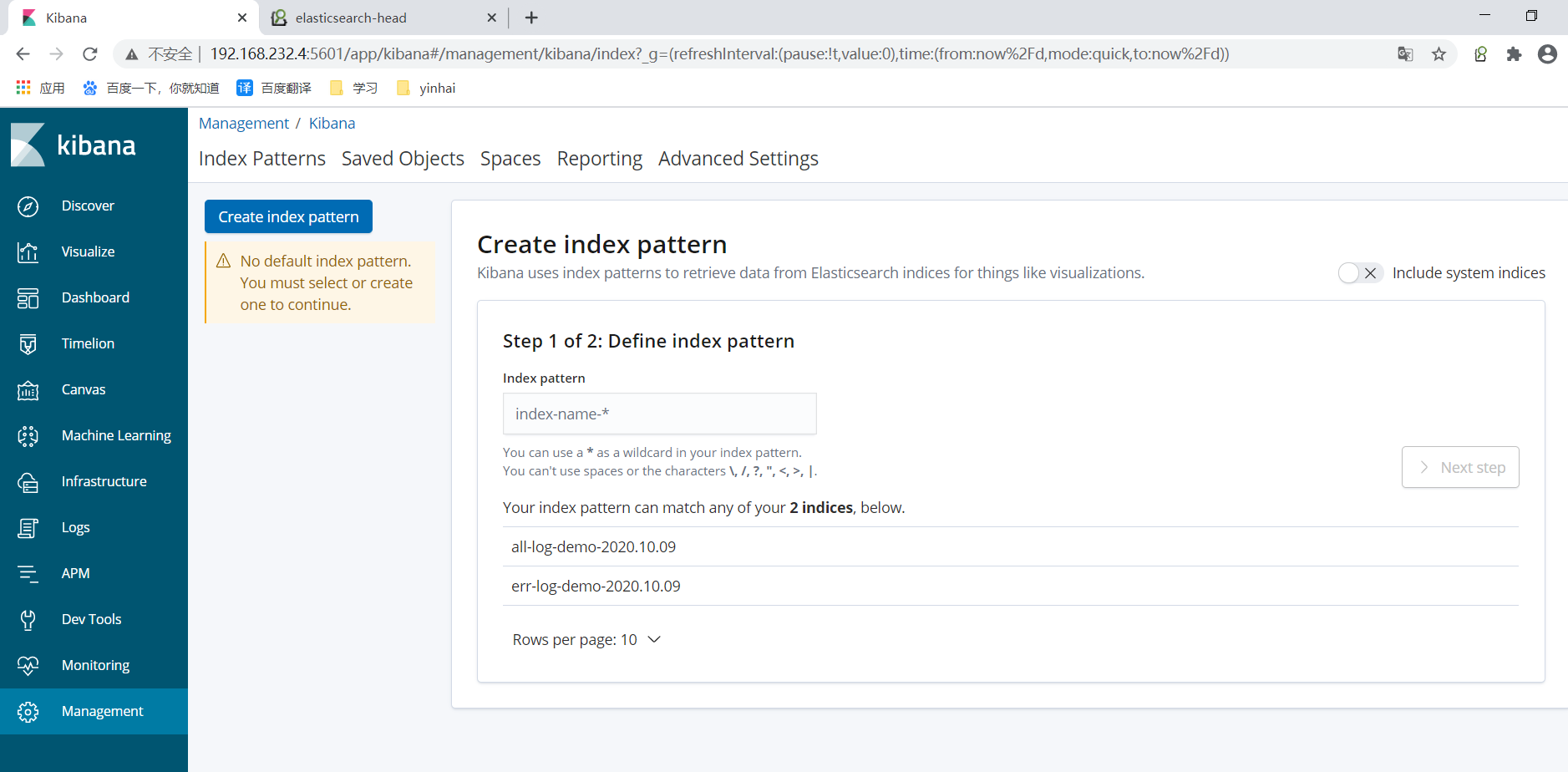The height and width of the screenshot is (772, 1568).
Task: Open the Monitoring heartbeat icon
Action: pyautogui.click(x=28, y=665)
